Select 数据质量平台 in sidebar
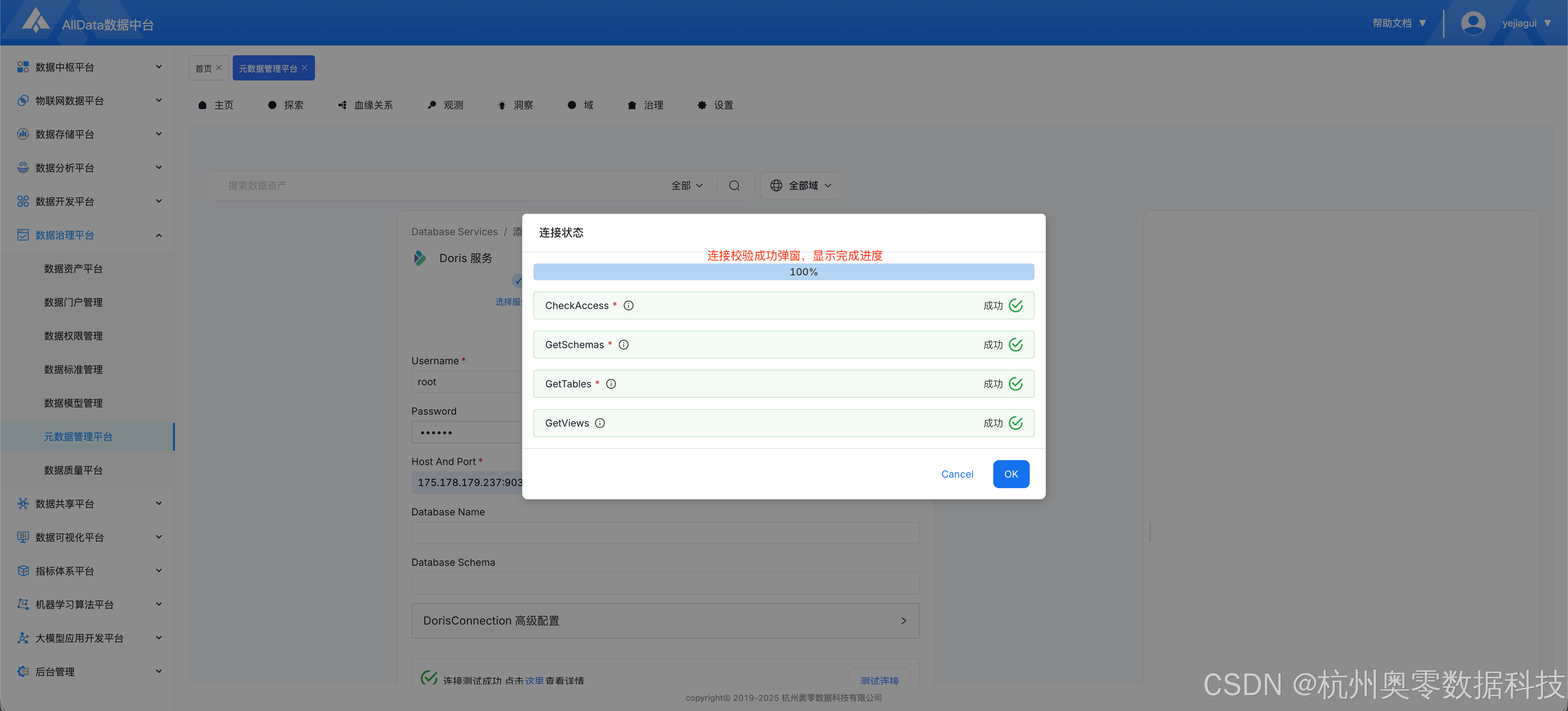The image size is (1568, 711). tap(73, 471)
